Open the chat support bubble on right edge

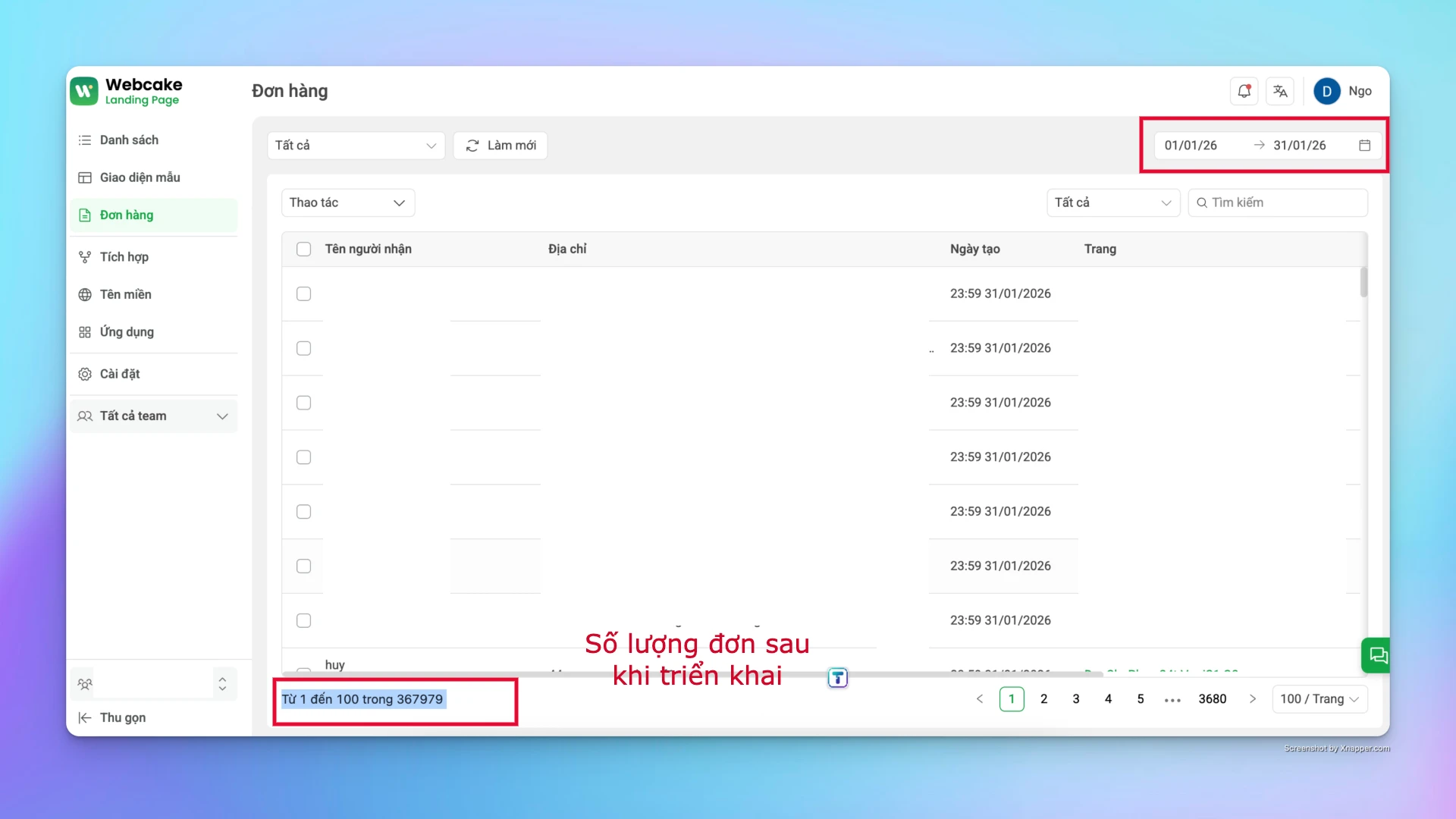1377,655
